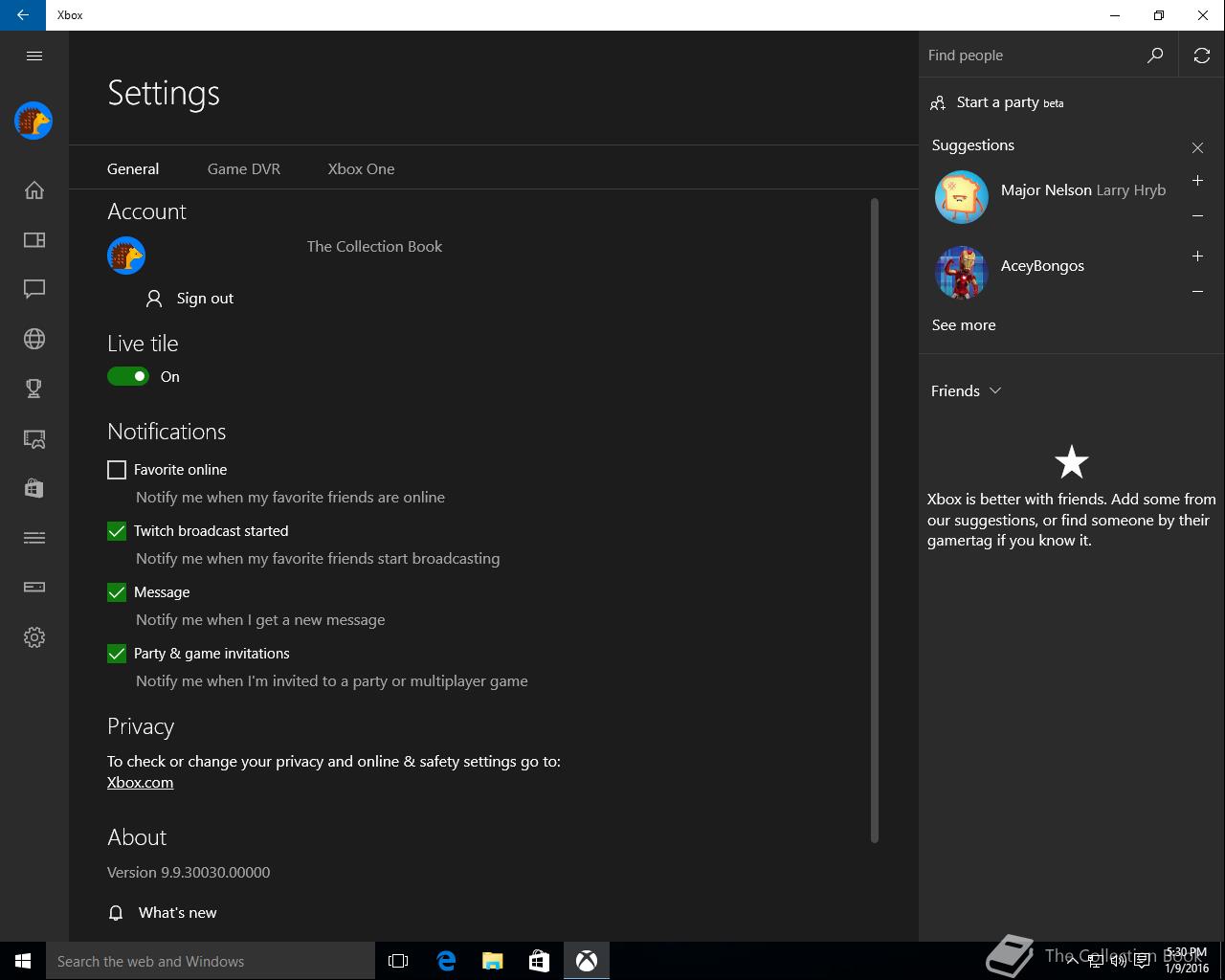Screen dimensions: 1225x980
Task: Remove the Major Nelson suggestion
Action: pyautogui.click(x=1197, y=215)
